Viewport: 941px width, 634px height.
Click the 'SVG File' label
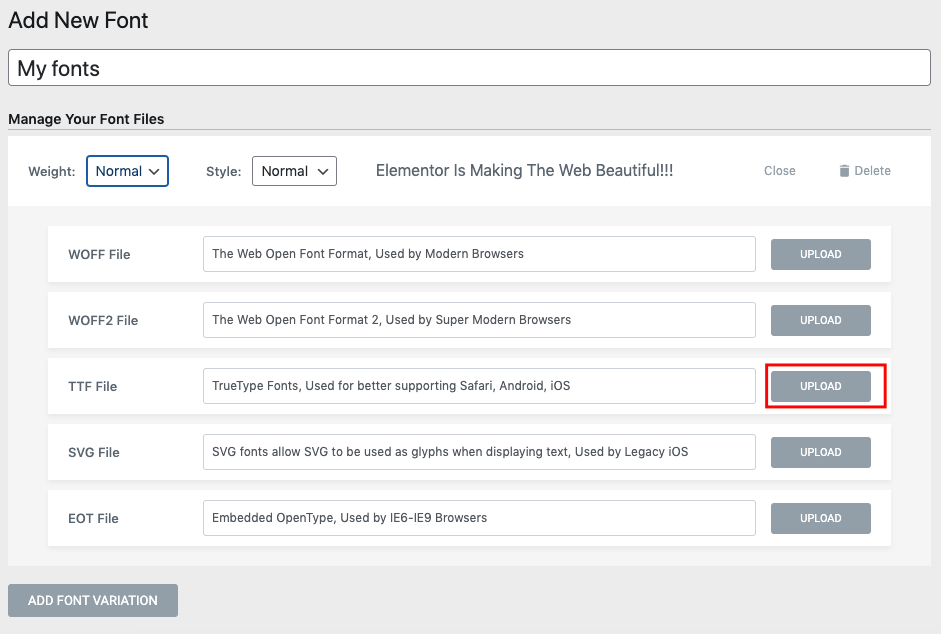pos(94,453)
